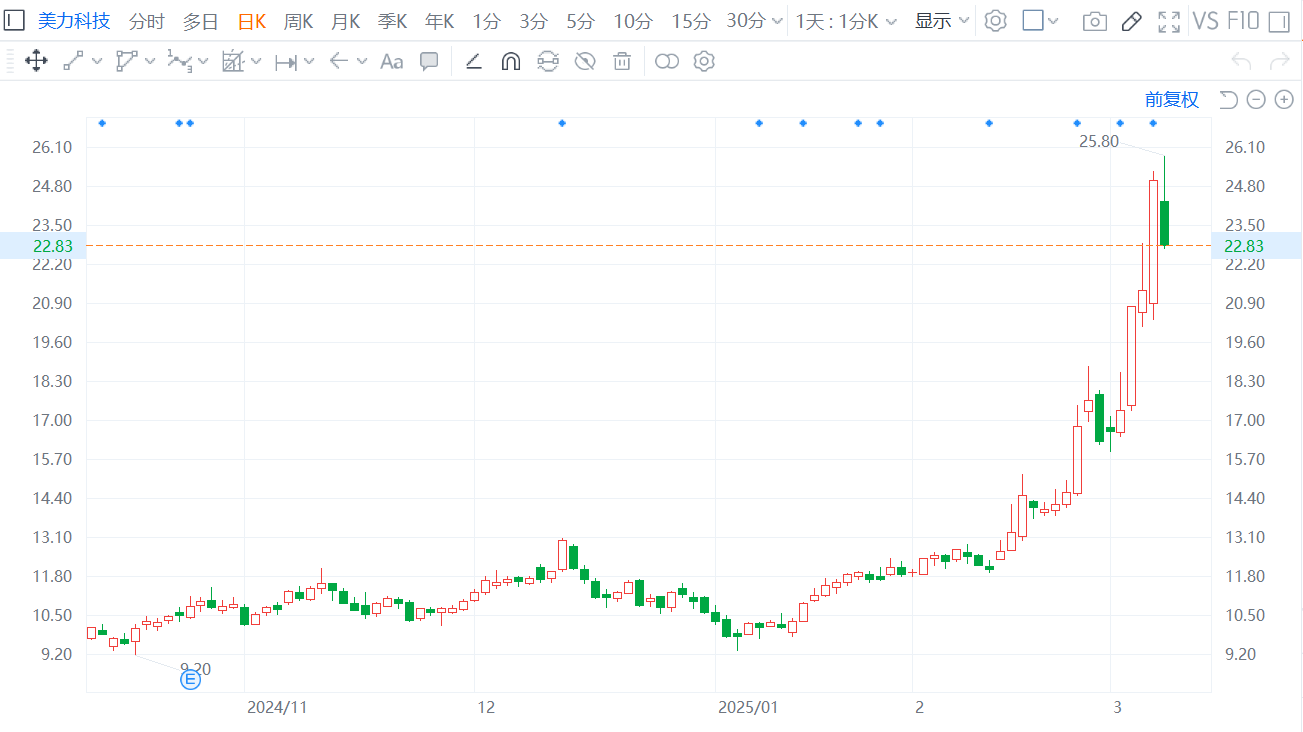Click the square layout icon
Image resolution: width=1303 pixels, height=732 pixels.
[x=1033, y=21]
